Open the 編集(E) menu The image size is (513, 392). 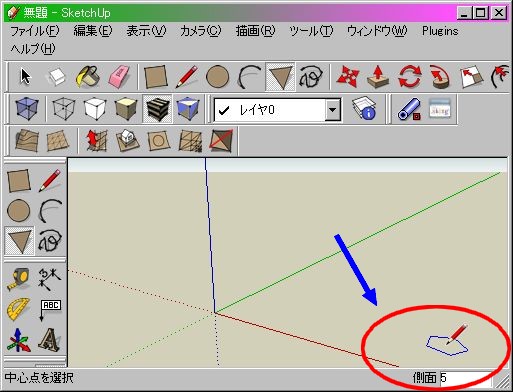(x=93, y=31)
